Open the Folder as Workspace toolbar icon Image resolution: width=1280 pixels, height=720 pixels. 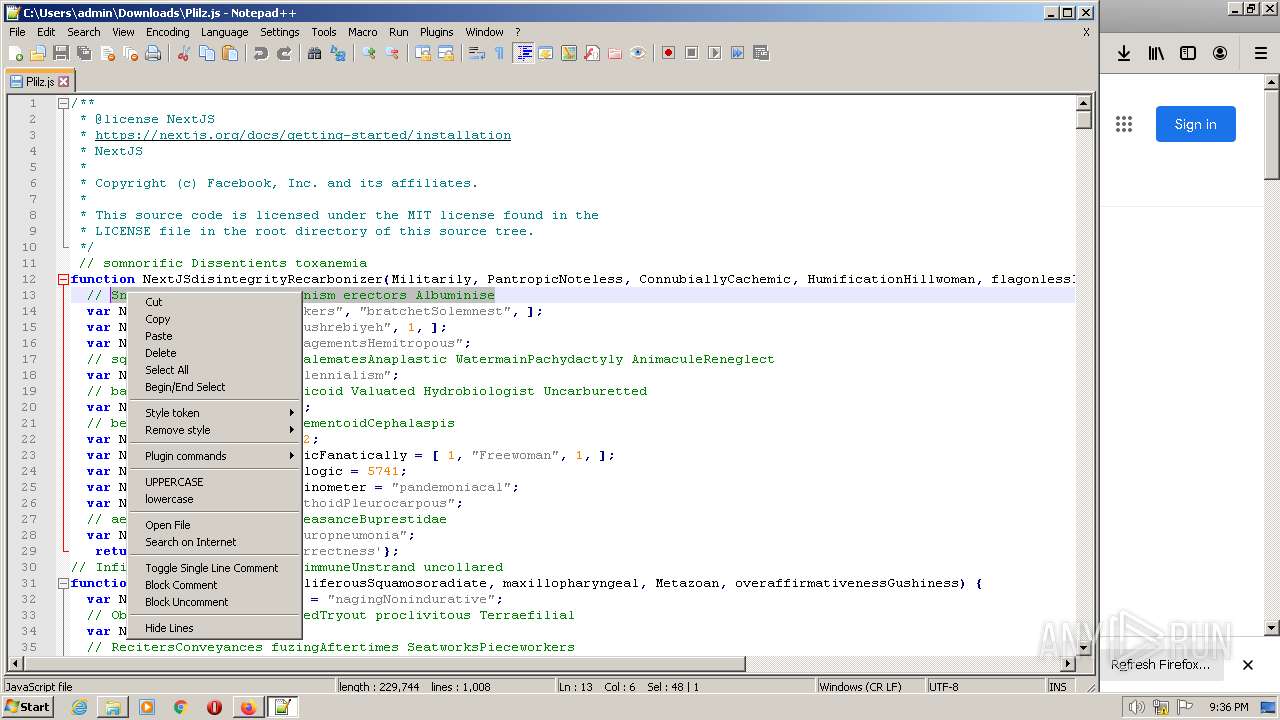[614, 53]
